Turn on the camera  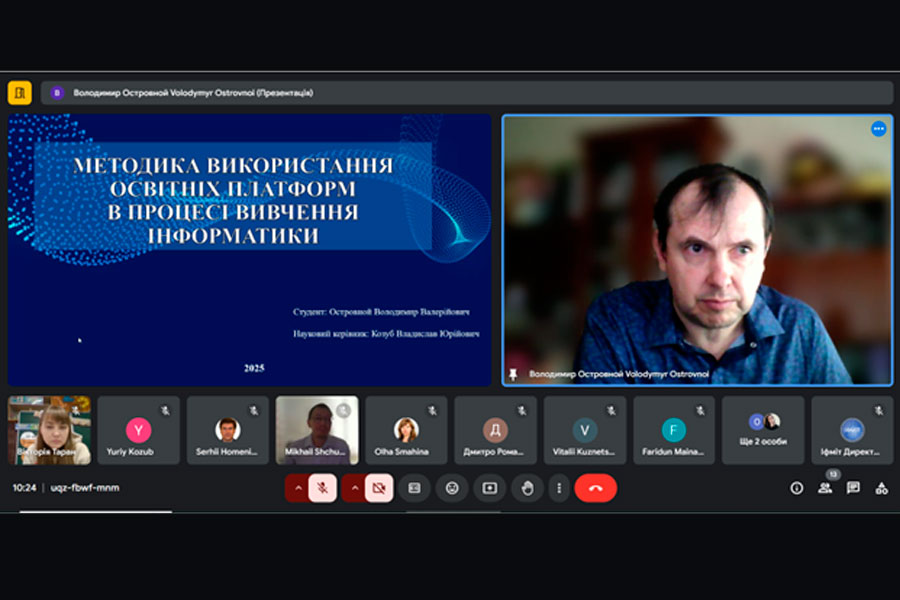click(x=378, y=488)
